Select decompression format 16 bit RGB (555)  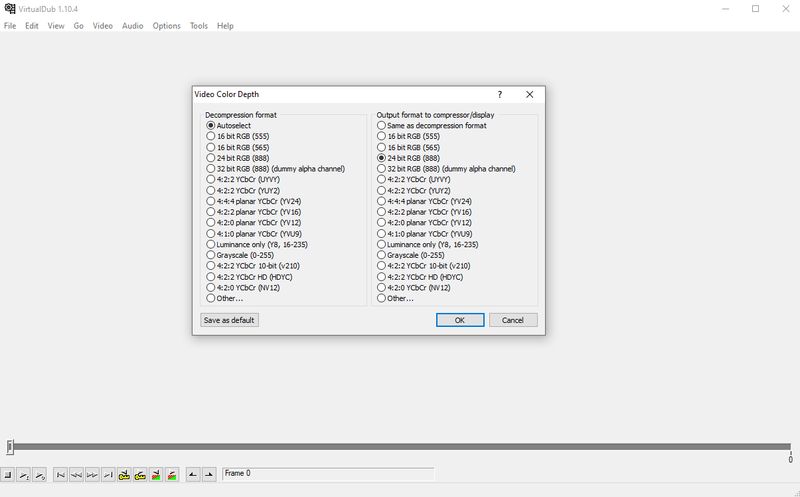(211, 136)
